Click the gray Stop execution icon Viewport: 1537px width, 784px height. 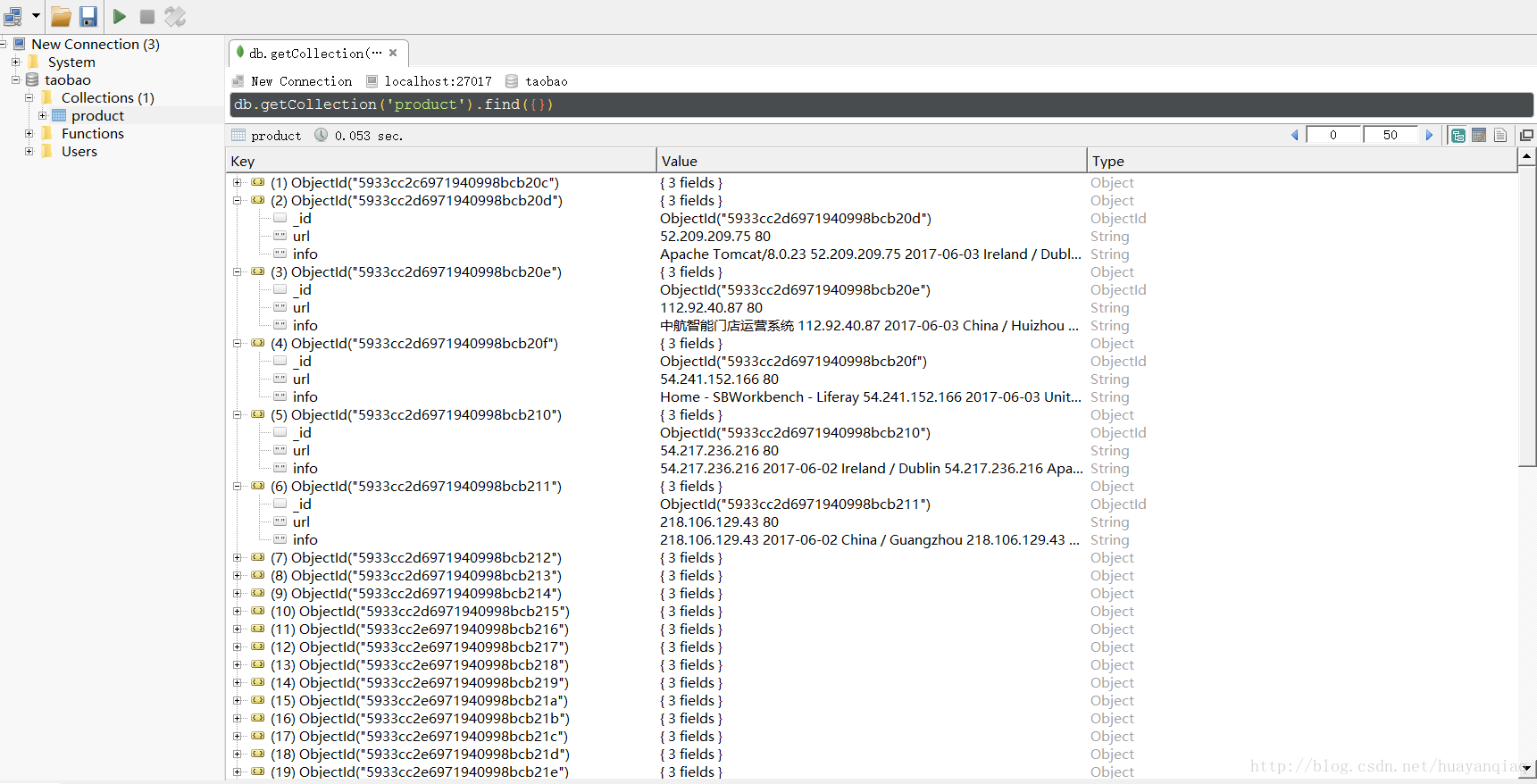tap(147, 16)
